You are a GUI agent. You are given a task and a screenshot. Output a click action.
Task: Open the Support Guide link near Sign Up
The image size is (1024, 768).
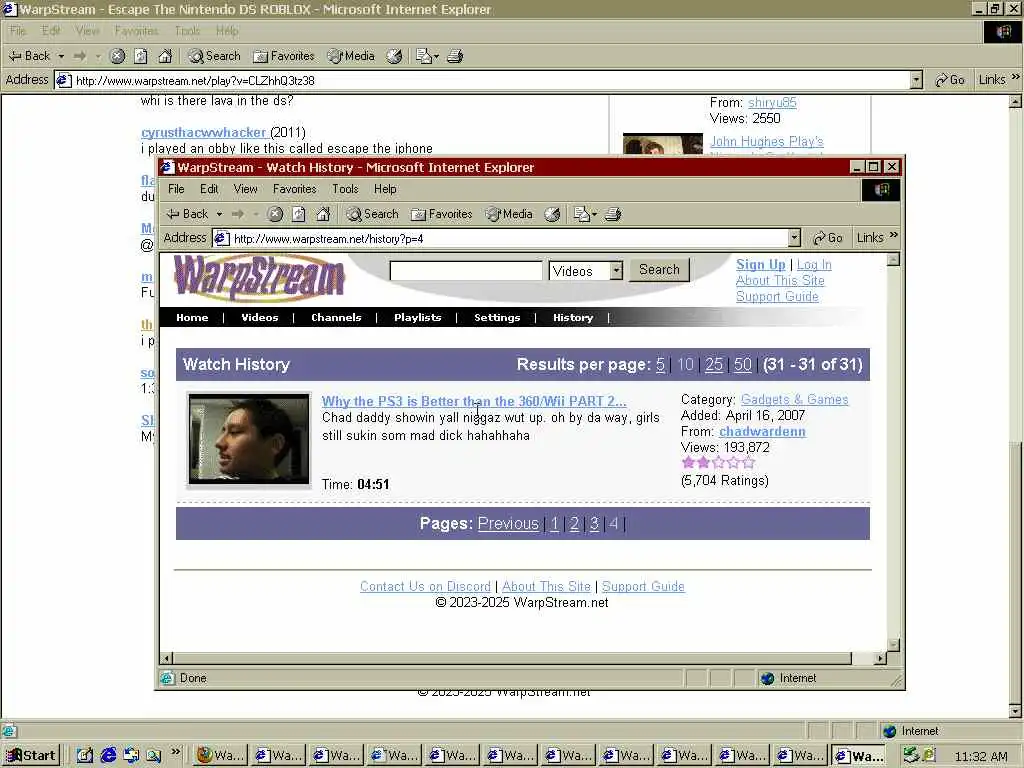777,296
